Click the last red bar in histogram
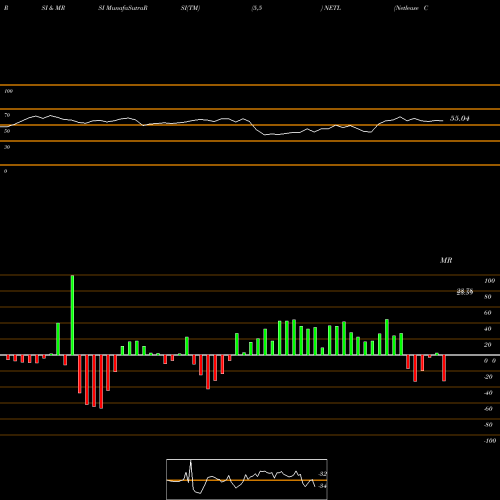This screenshot has width=500, height=500. (x=444, y=368)
